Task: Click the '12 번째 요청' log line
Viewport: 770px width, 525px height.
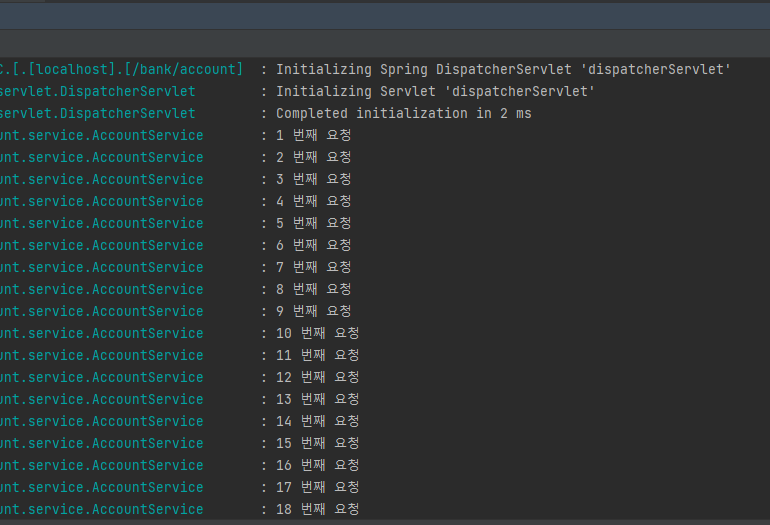Action: tap(318, 377)
